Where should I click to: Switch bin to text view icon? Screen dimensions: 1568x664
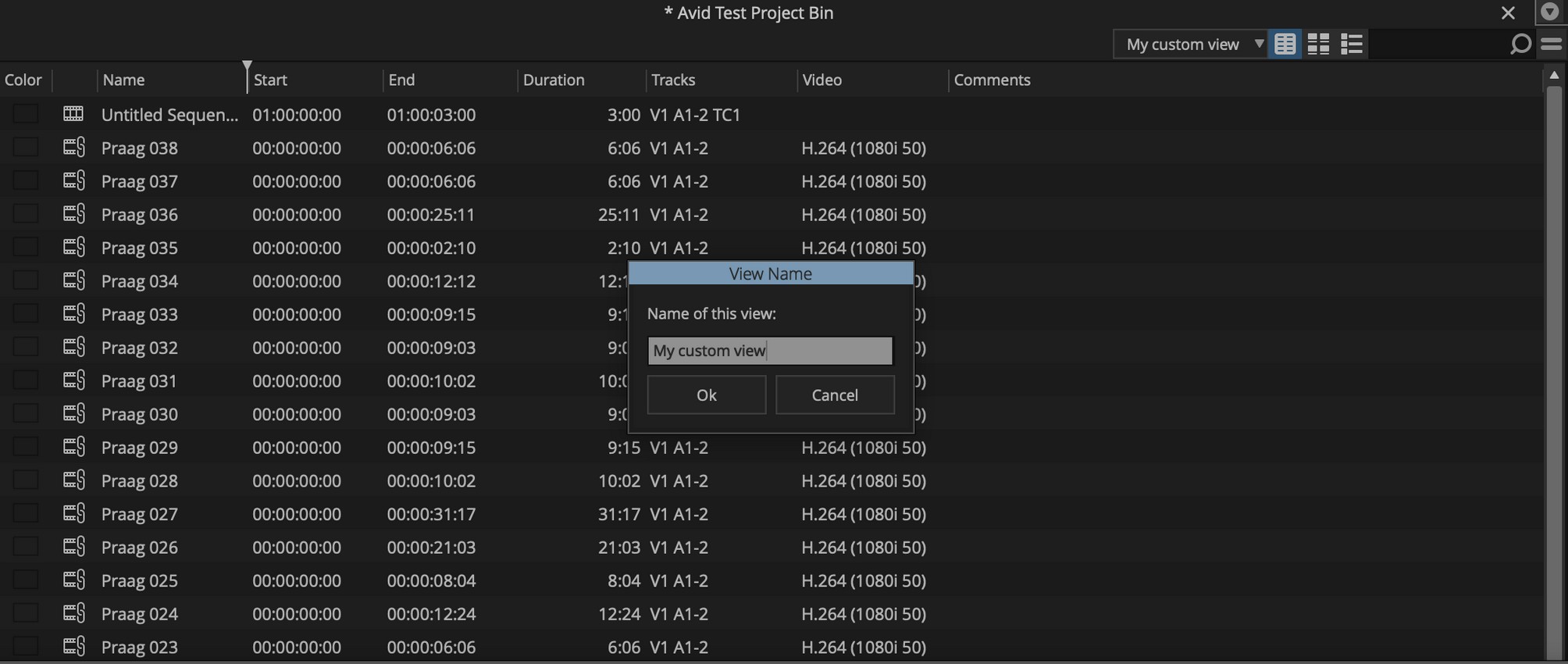[x=1285, y=44]
